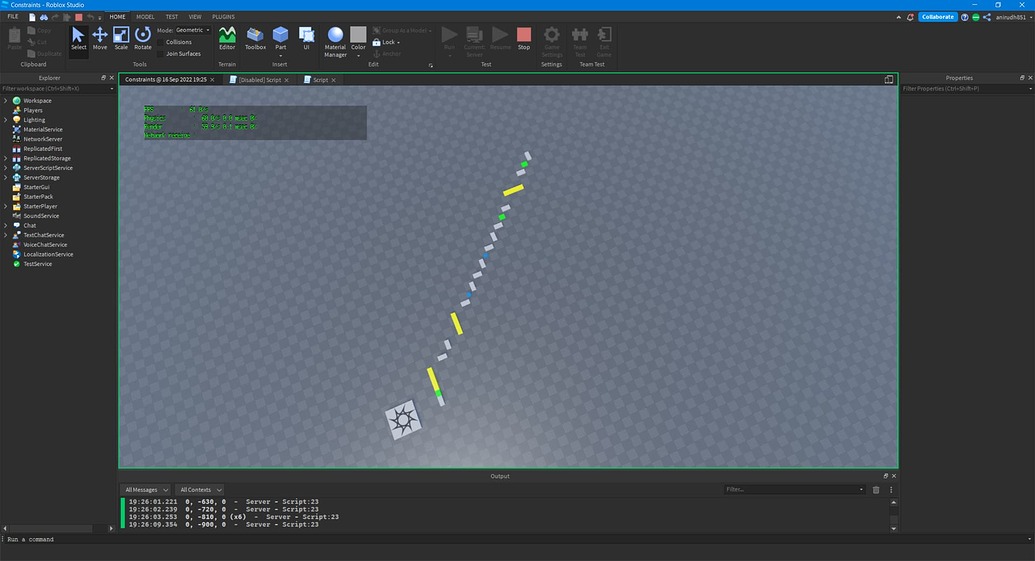Undock the Output panel

point(886,476)
